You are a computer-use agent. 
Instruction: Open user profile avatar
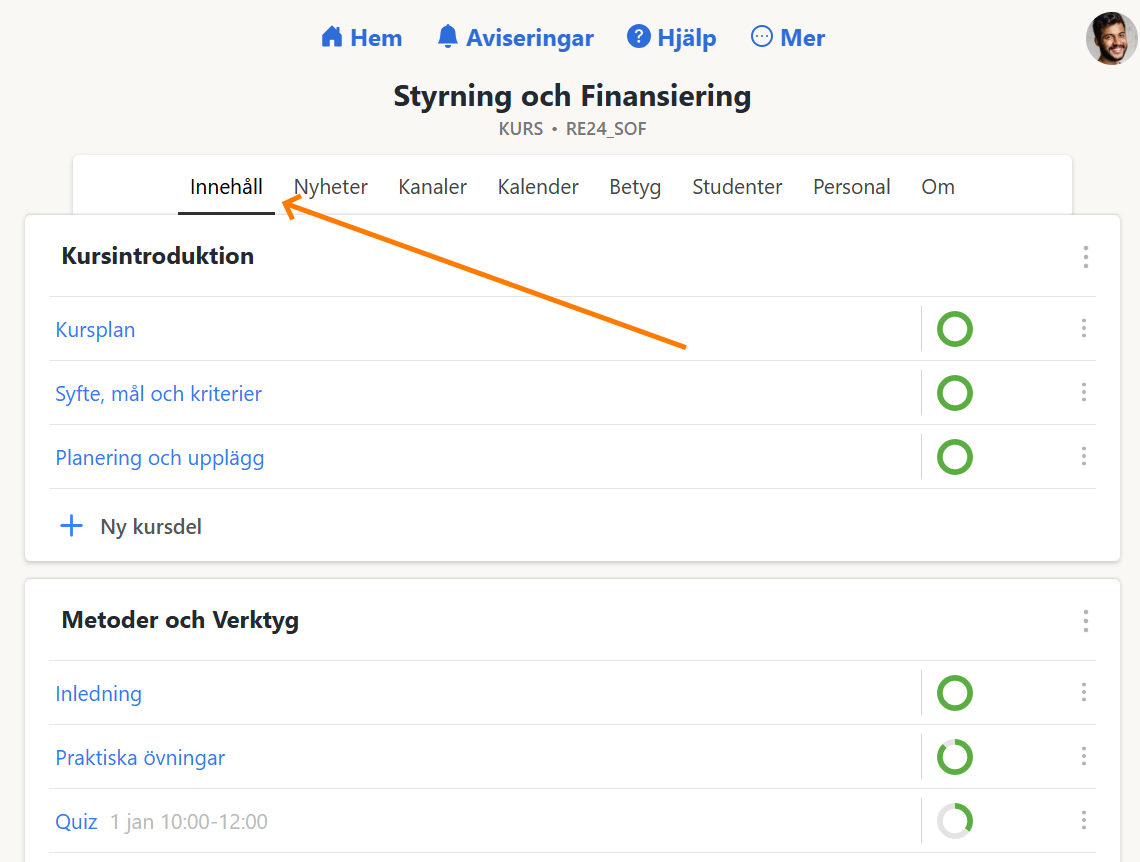coord(1111,39)
